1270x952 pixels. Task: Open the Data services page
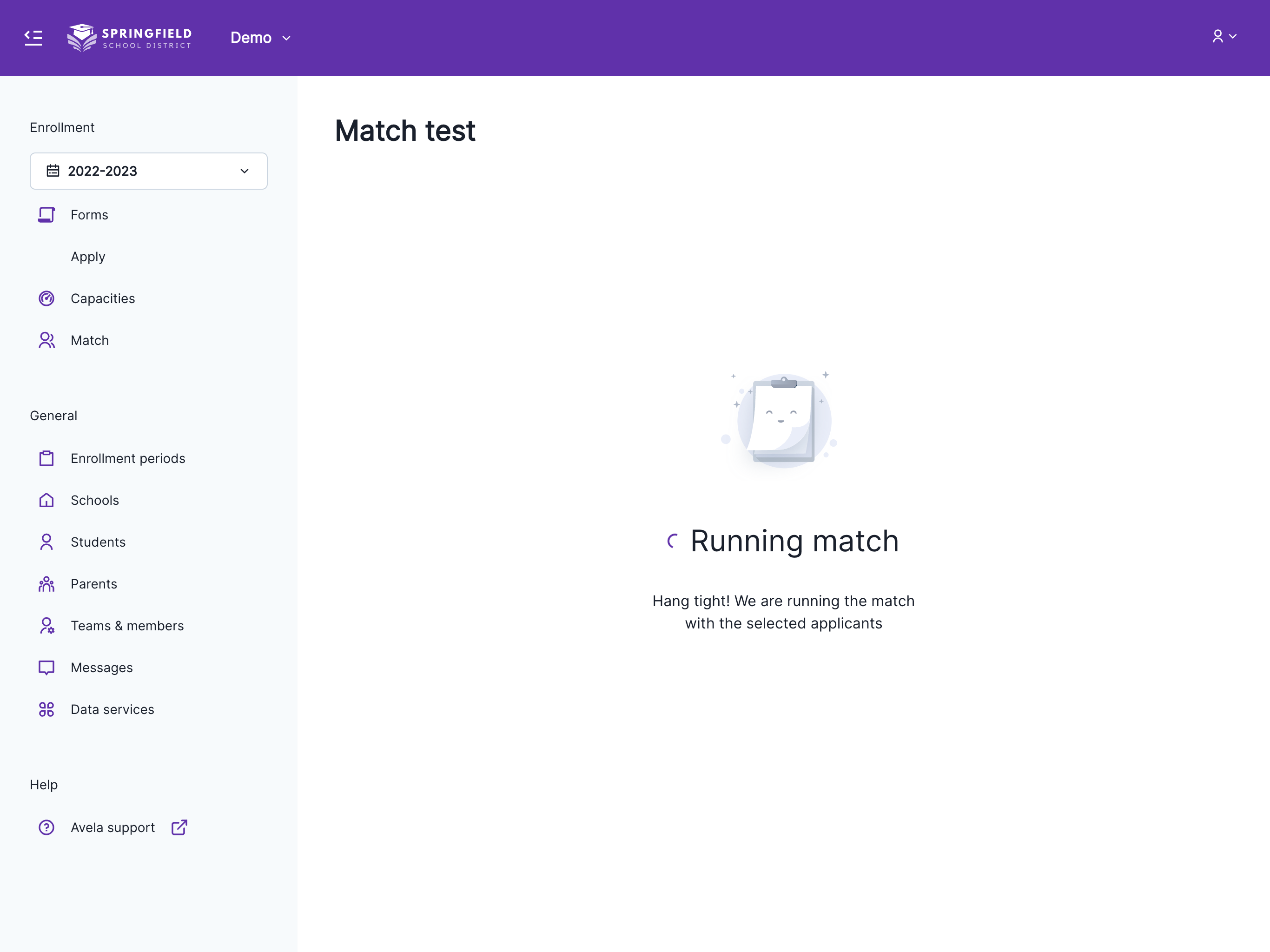(x=112, y=709)
